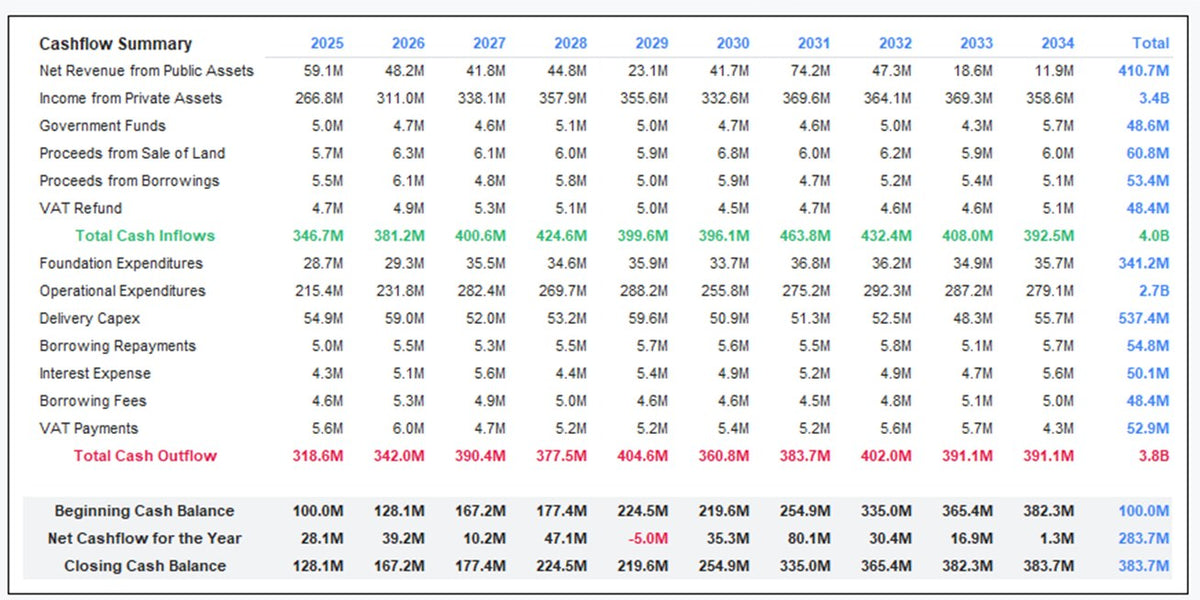The width and height of the screenshot is (1200, 600).
Task: Select the 3.4B Private Assets total
Action: coord(1152,98)
